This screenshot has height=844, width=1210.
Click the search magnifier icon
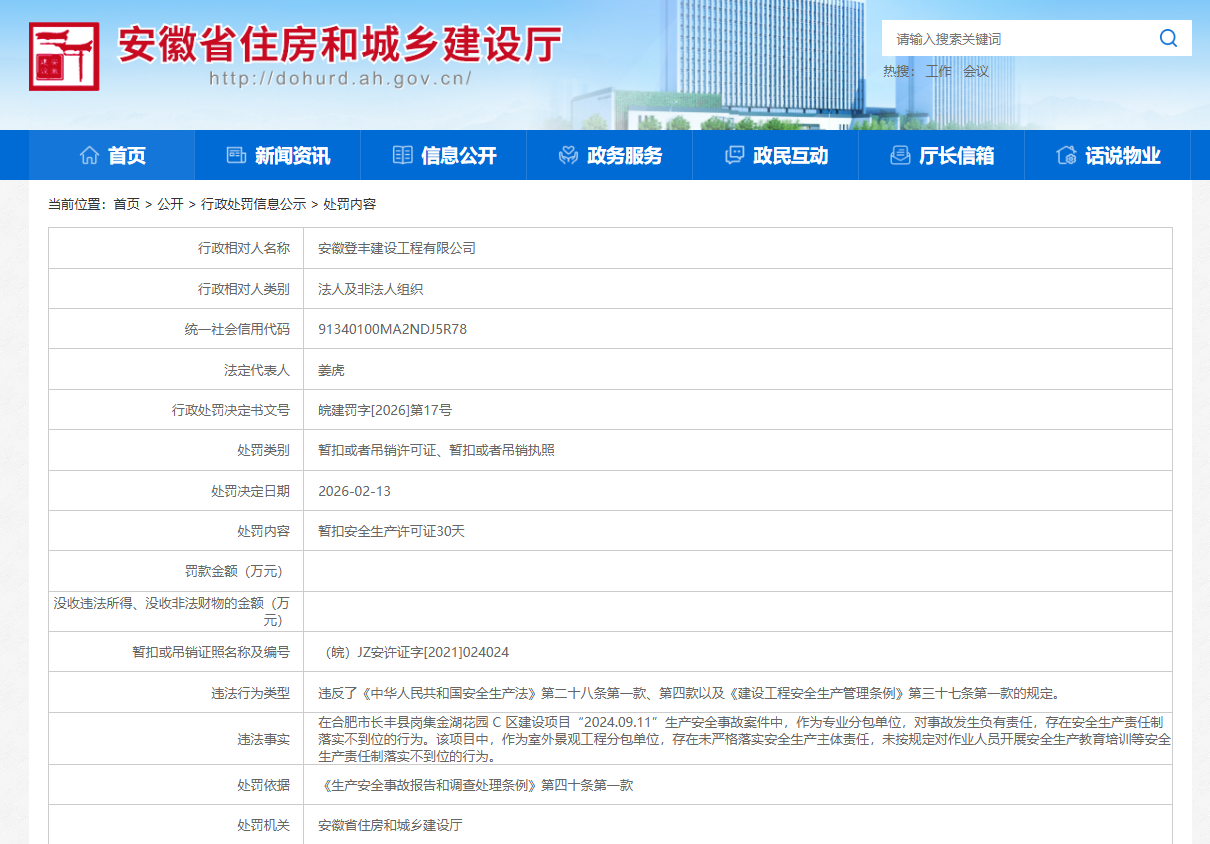pos(1168,39)
